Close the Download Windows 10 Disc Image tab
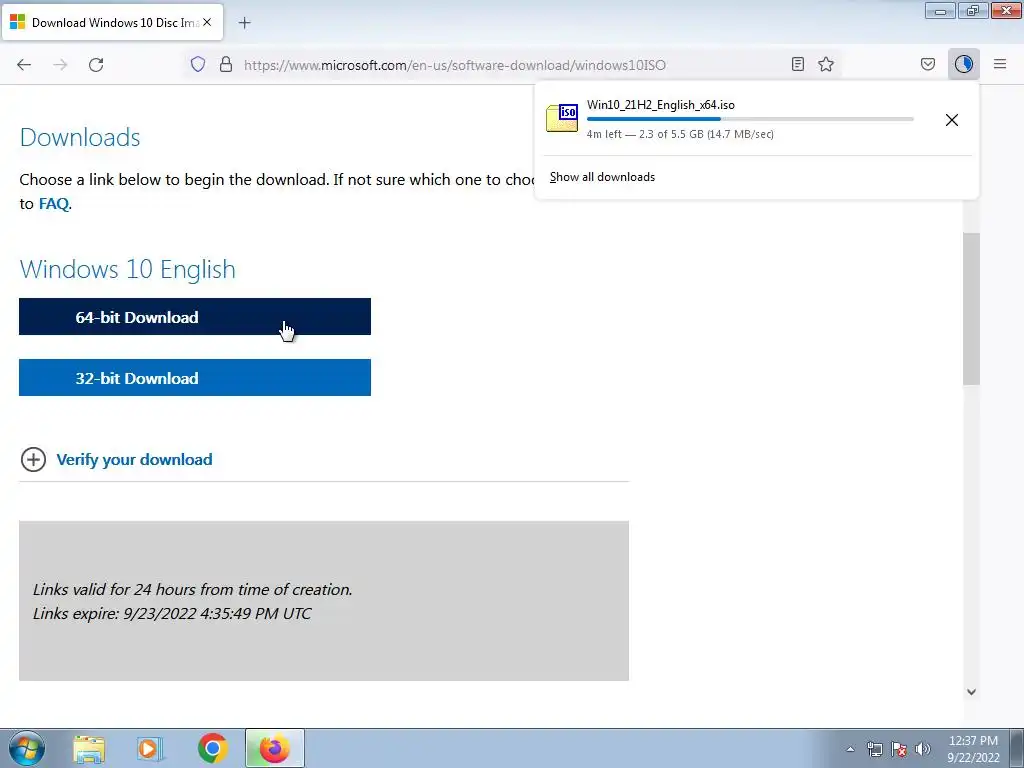This screenshot has width=1024, height=768. click(x=207, y=22)
